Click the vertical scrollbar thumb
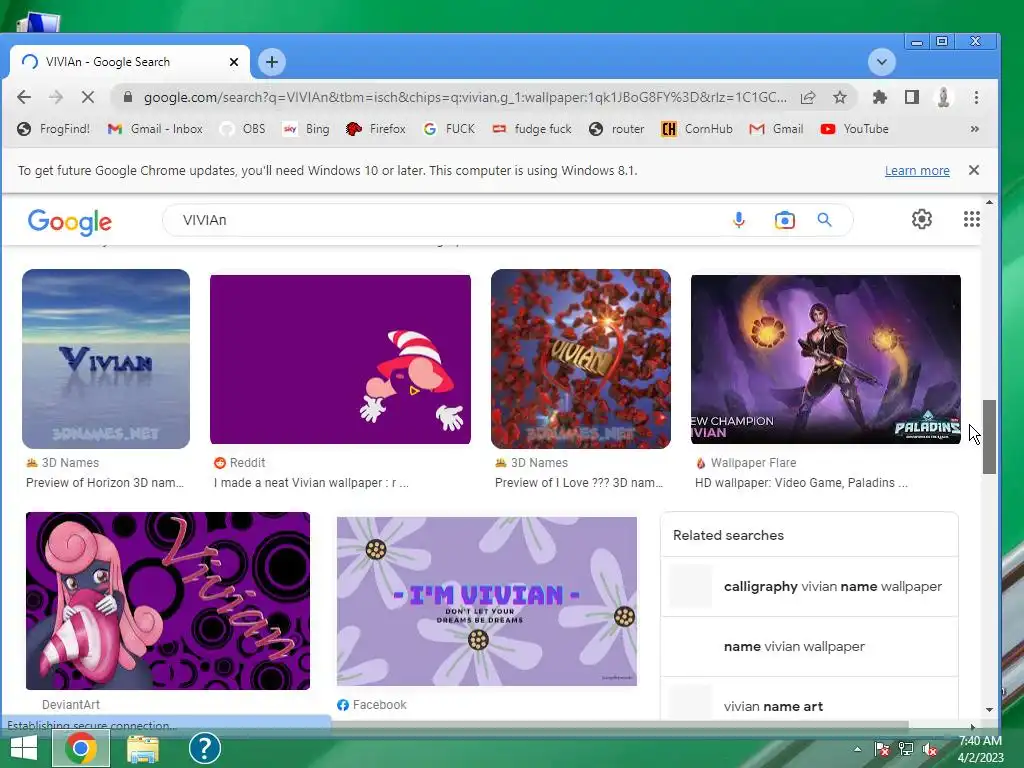This screenshot has width=1024, height=768. click(989, 436)
